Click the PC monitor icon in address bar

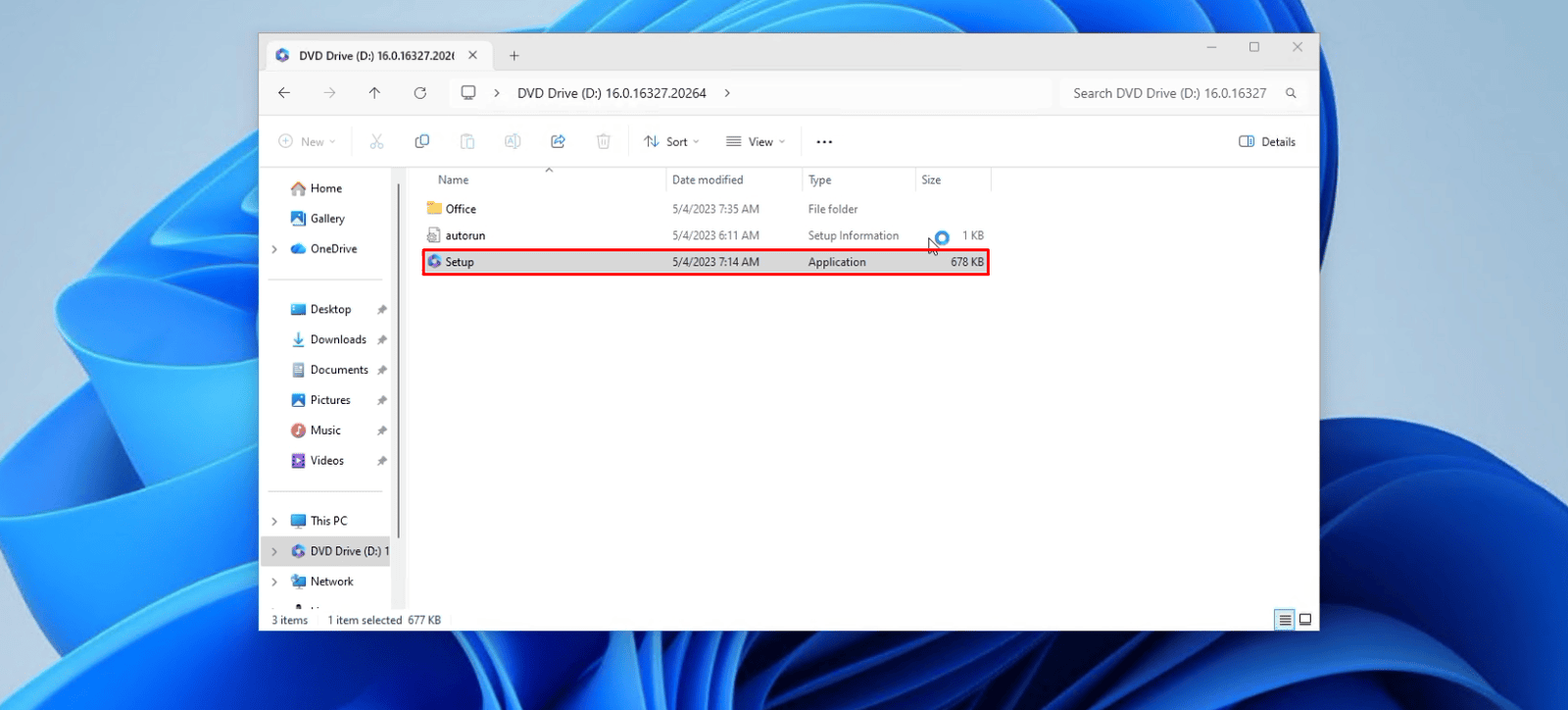[468, 93]
